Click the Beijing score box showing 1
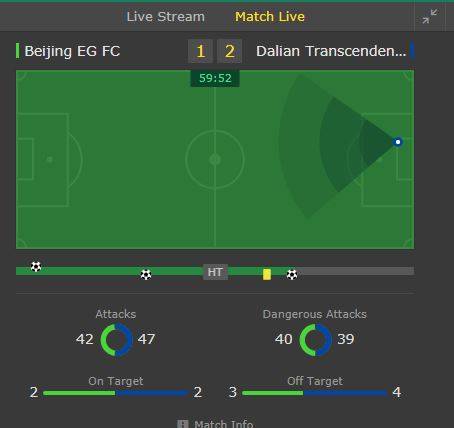 200,51
